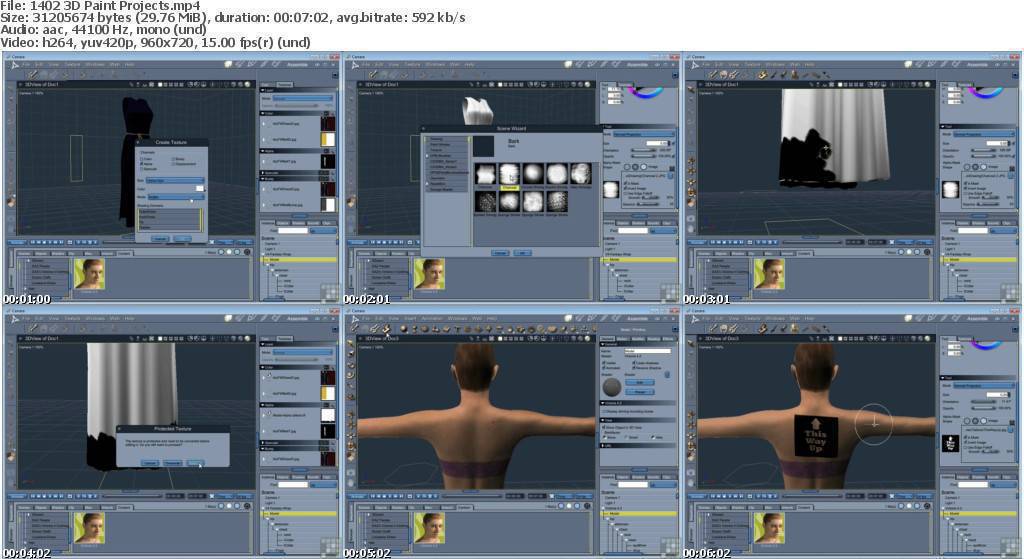Click top tool in 00:05:02 frame left tool strip
Screen dimensions: 1024x559
[x=350, y=343]
